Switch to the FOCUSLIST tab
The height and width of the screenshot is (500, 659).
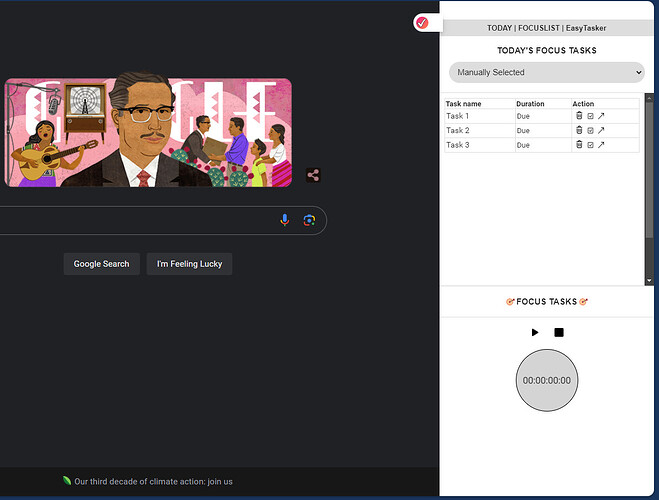tap(539, 28)
